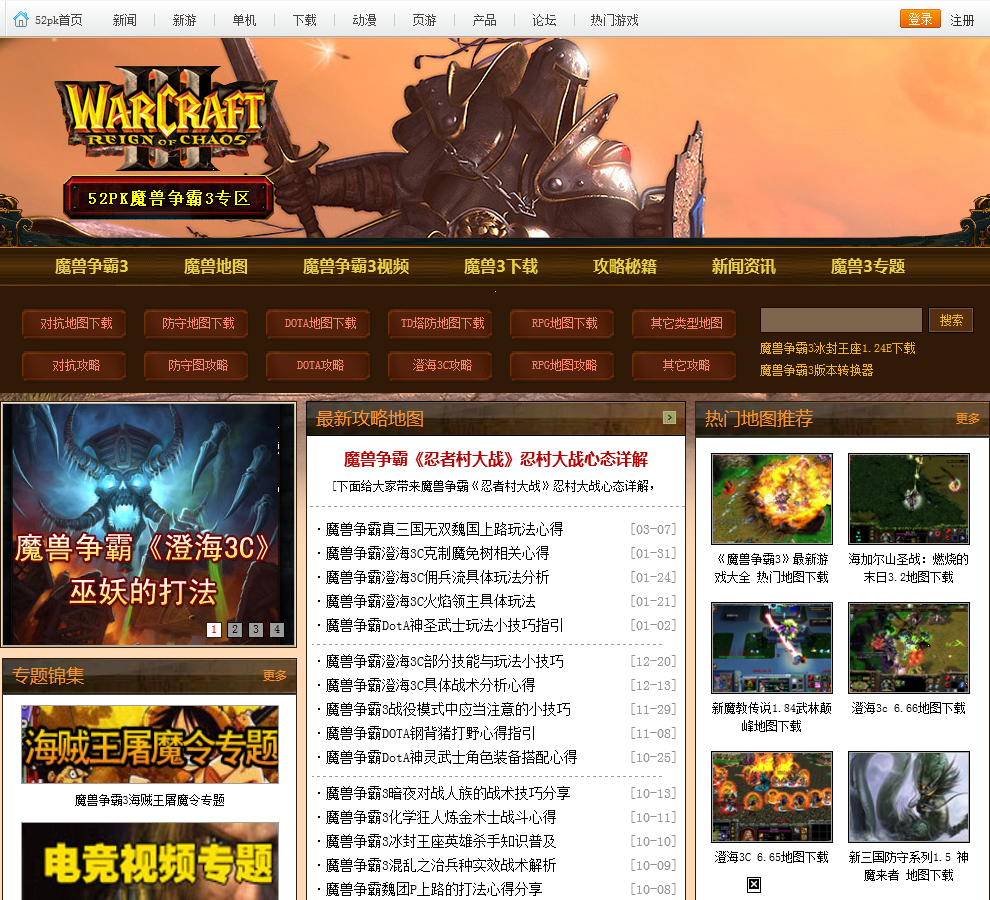This screenshot has width=990, height=900.
Task: Select the 魔兽3专题 main nav tab
Action: pos(868,266)
